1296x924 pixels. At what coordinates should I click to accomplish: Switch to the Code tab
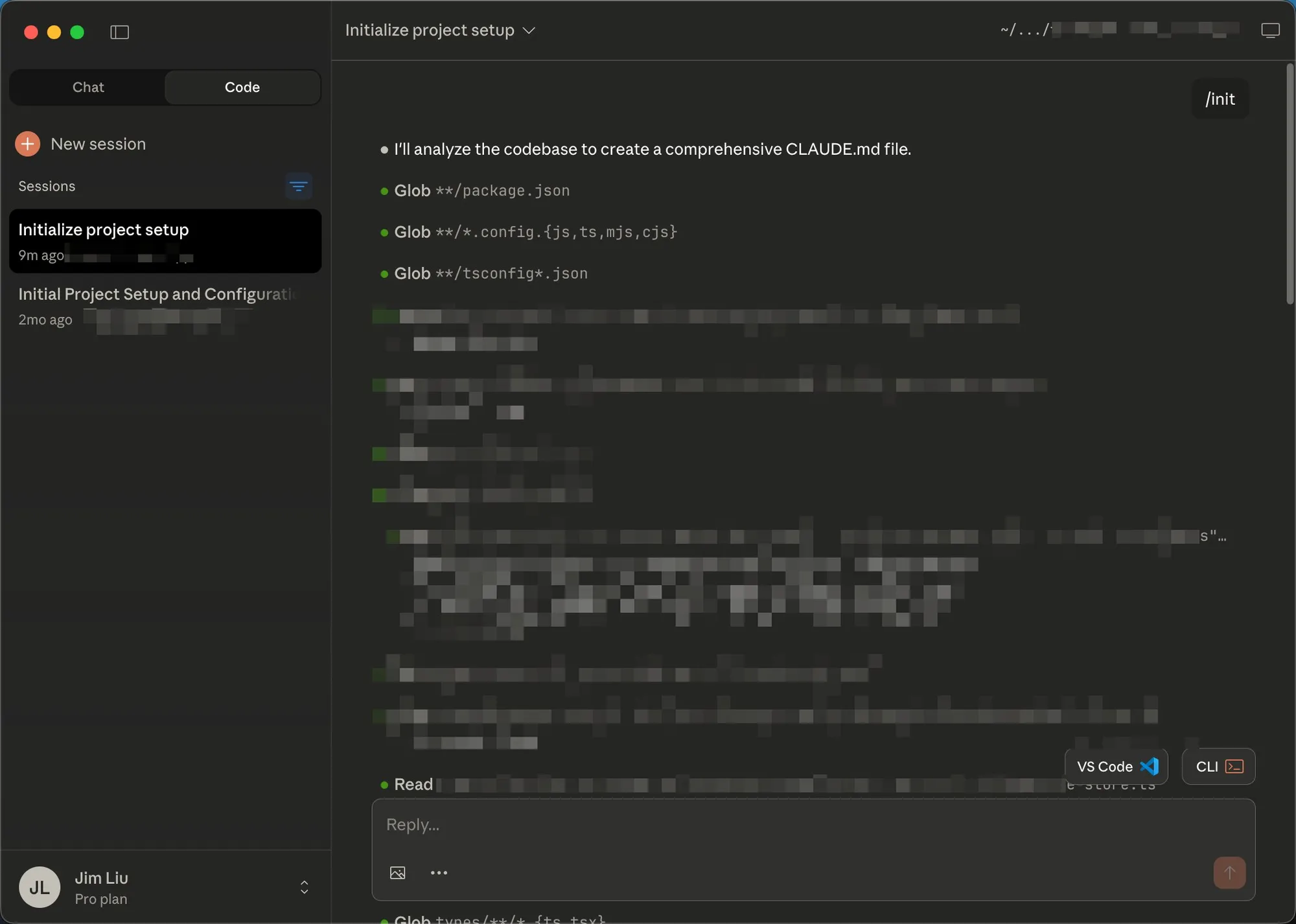242,87
